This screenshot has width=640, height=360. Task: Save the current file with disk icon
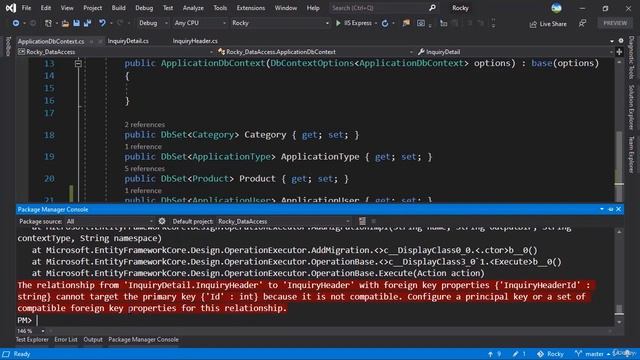coord(76,23)
